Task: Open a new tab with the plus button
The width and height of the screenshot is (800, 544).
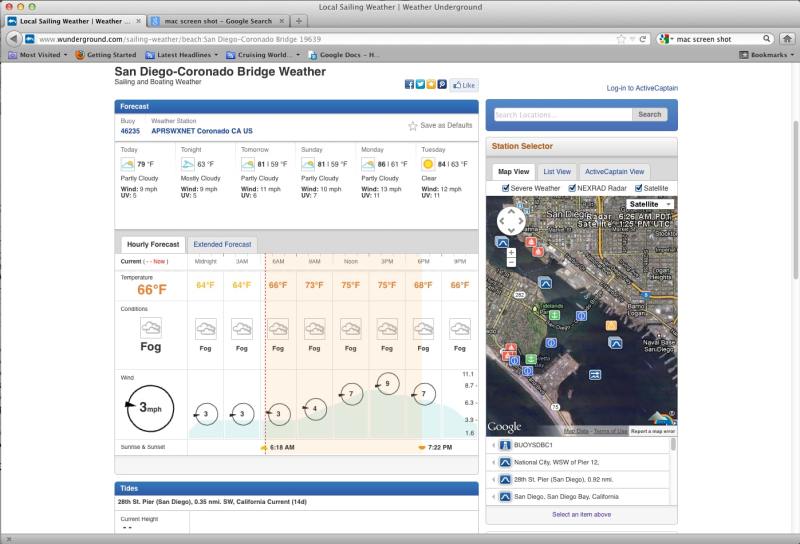Action: [299, 21]
